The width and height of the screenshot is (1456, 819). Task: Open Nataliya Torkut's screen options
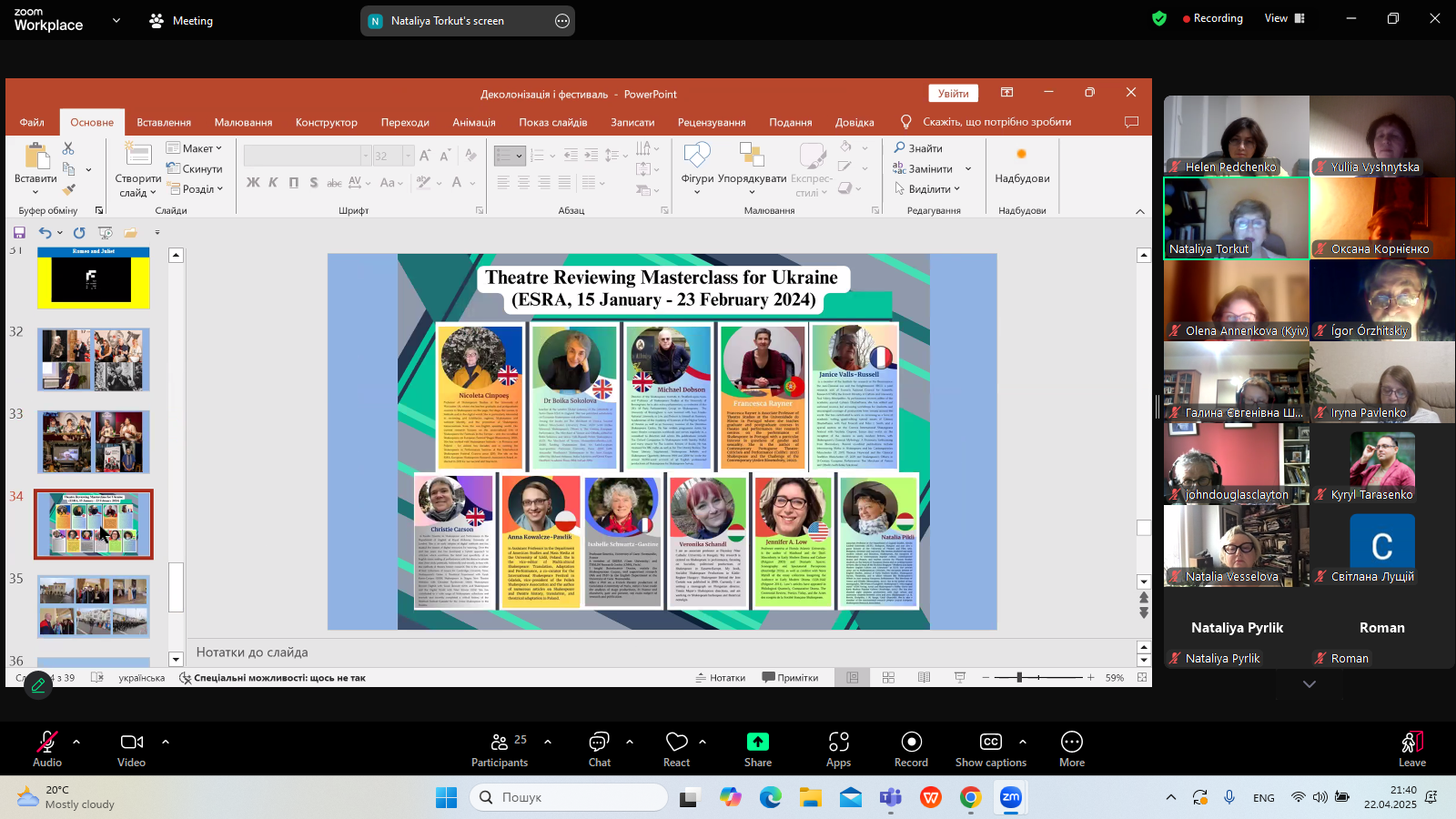coord(562,21)
